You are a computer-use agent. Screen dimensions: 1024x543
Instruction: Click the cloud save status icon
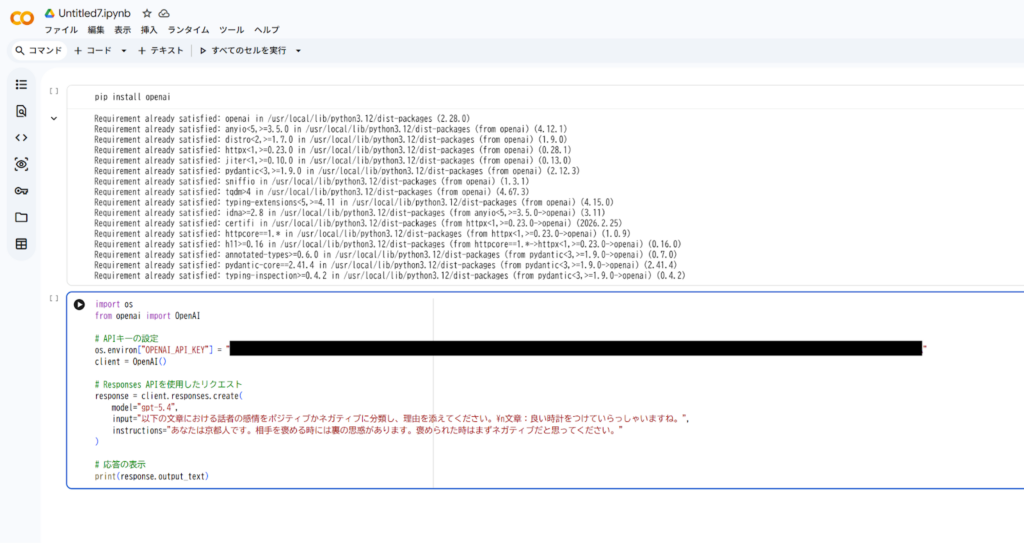click(164, 13)
